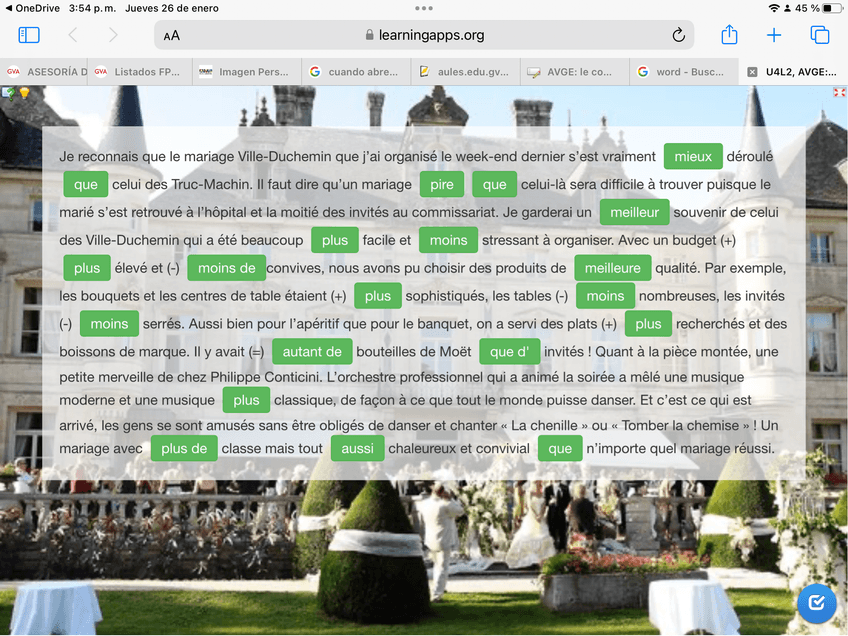The image size is (848, 636).
Task: Show the tab overview grid
Action: (x=820, y=35)
